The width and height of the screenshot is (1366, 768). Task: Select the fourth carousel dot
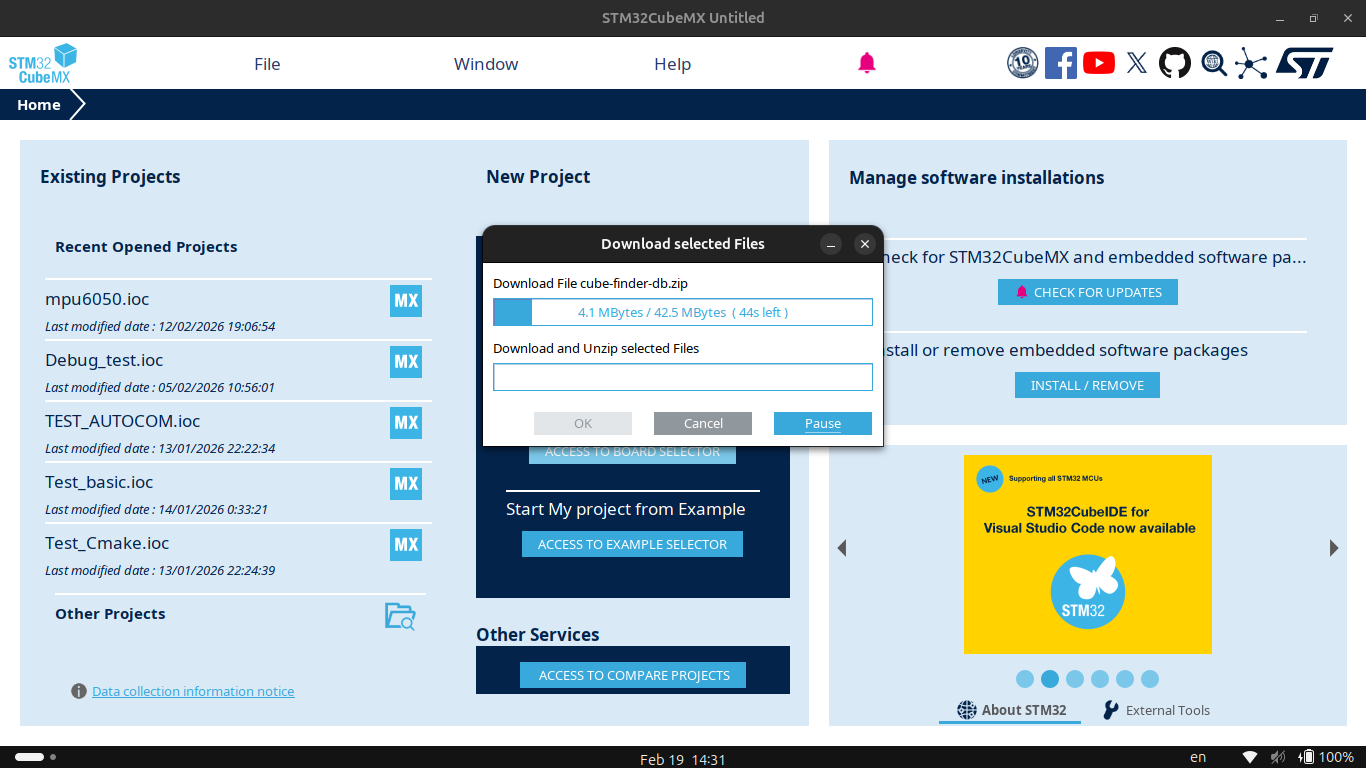[x=1100, y=679]
